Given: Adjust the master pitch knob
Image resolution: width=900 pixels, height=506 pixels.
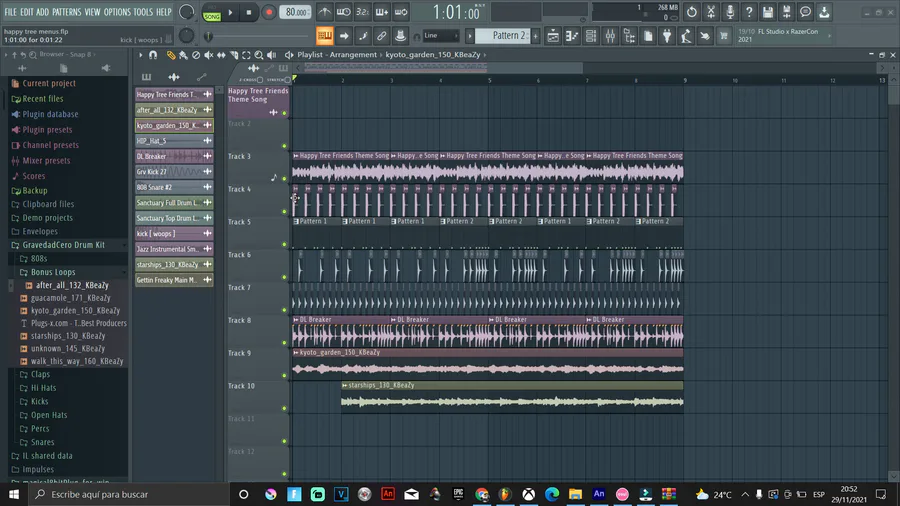Looking at the screenshot, I should (187, 36).
